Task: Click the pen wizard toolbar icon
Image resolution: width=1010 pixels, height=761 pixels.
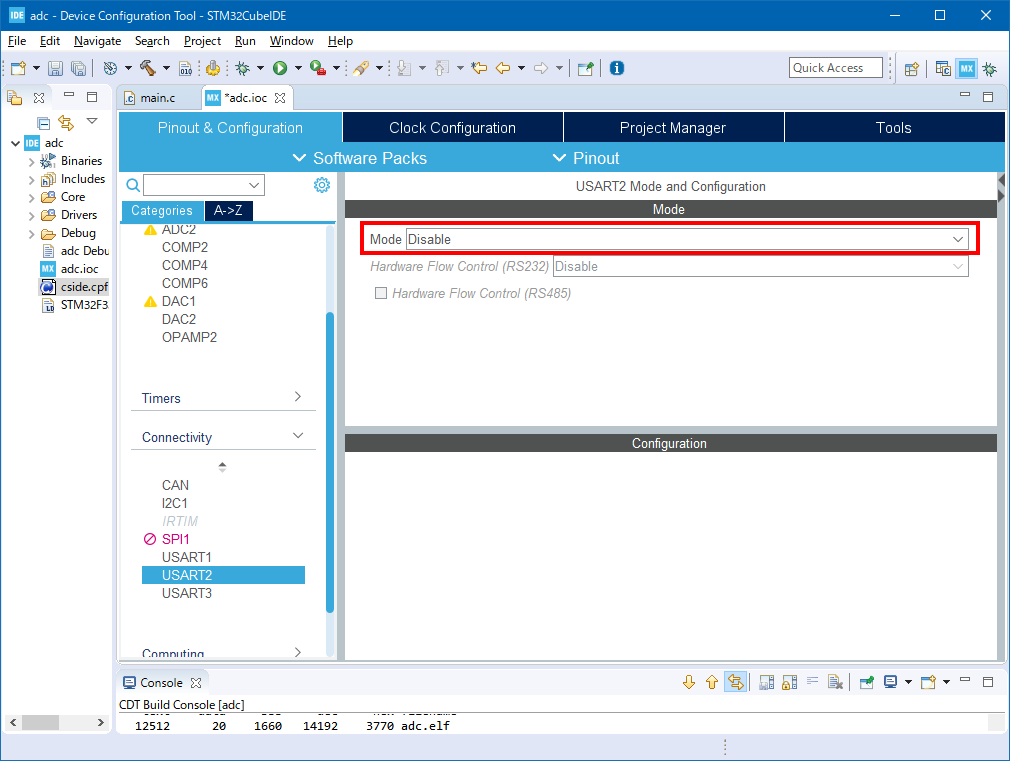Action: click(361, 68)
